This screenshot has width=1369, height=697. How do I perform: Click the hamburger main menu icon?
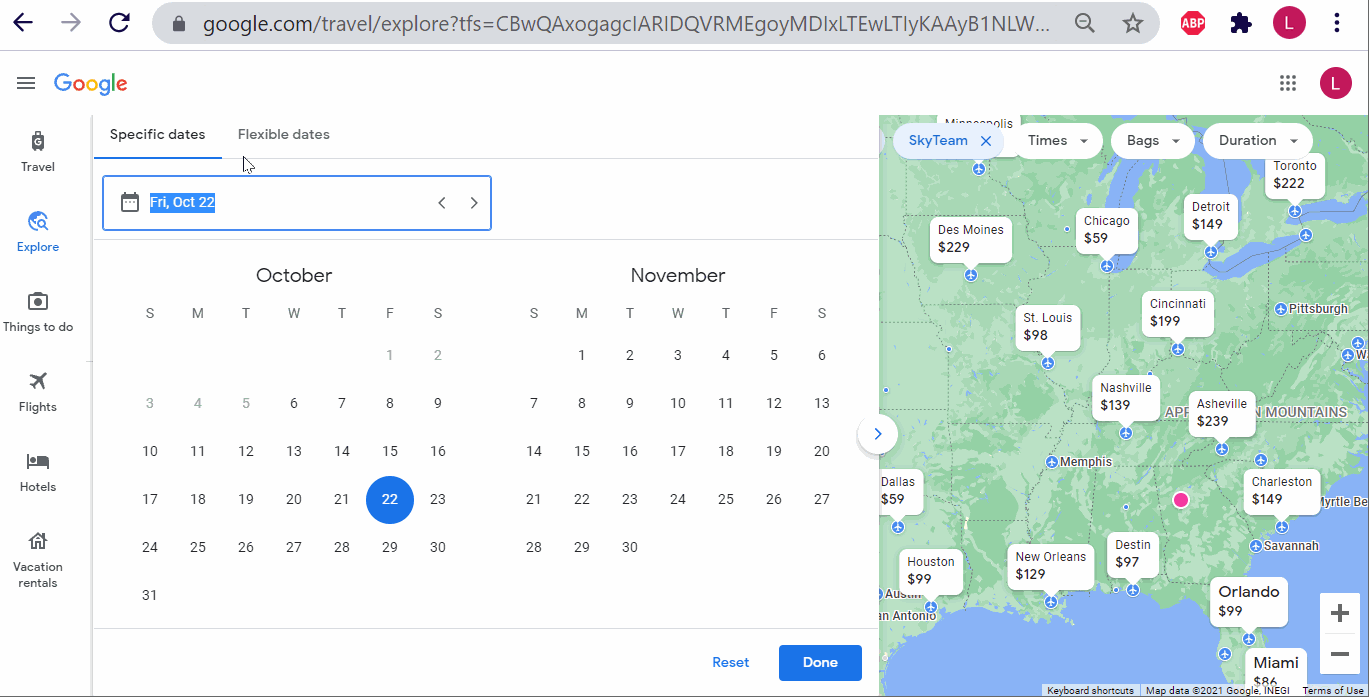(26, 83)
